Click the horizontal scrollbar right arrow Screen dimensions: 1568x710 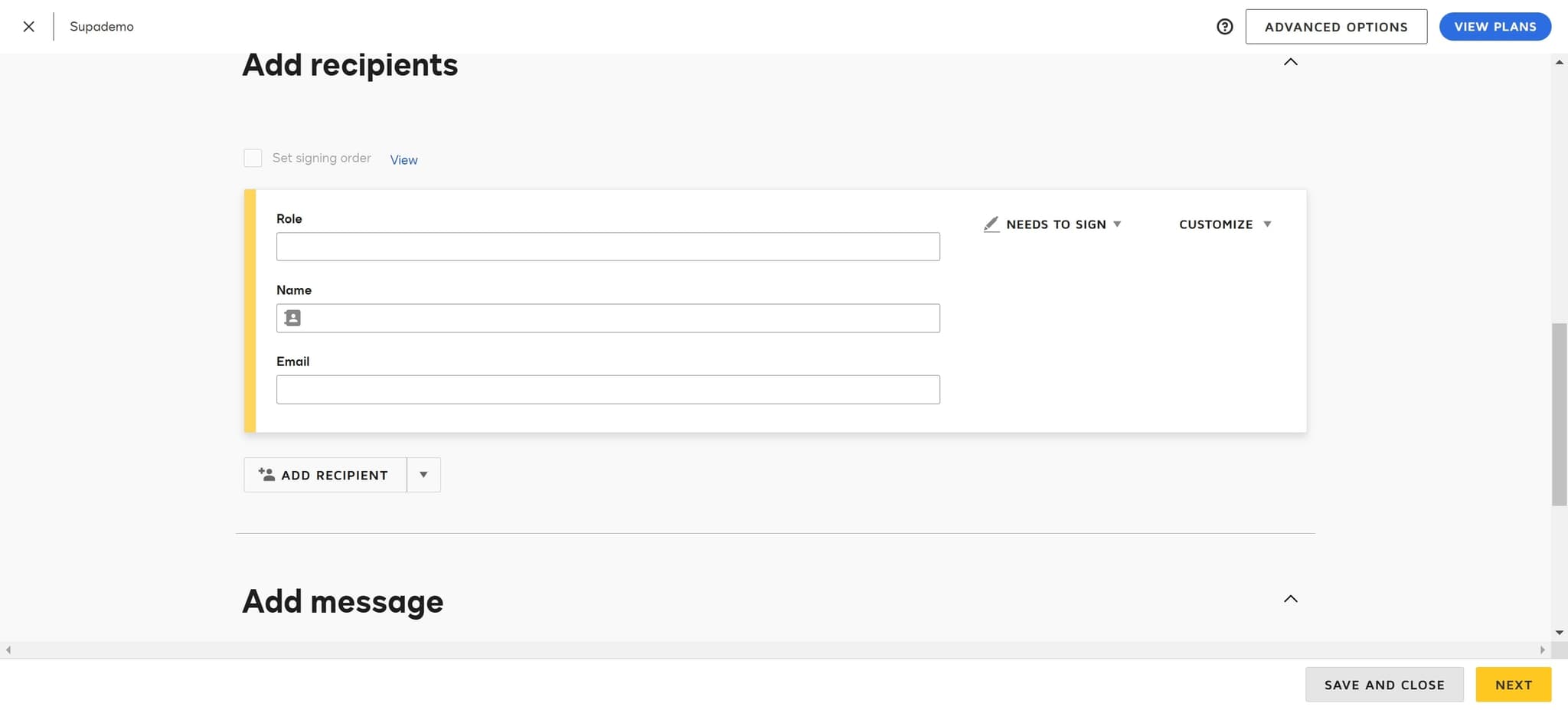(1542, 649)
